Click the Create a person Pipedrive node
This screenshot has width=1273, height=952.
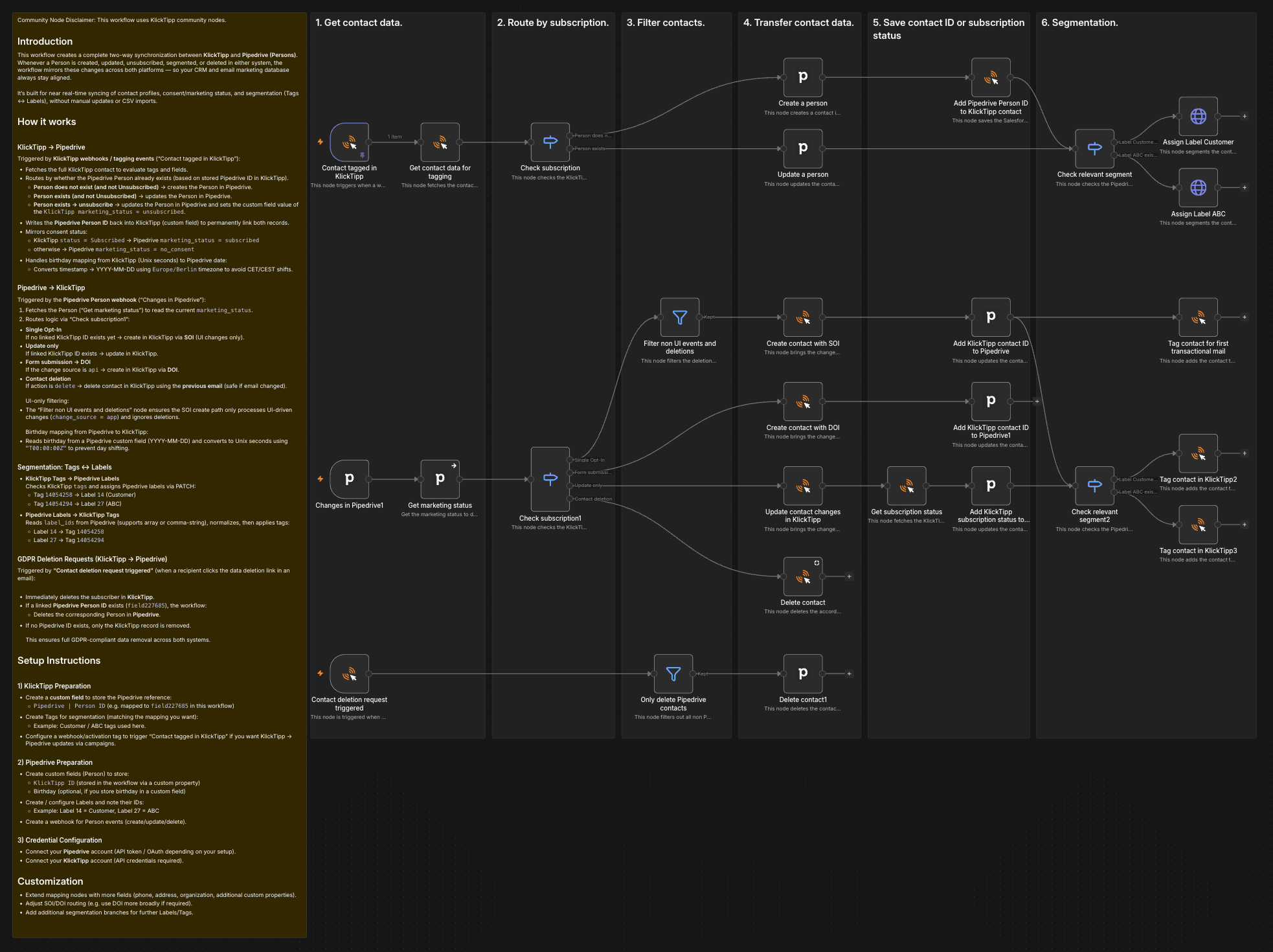[x=802, y=76]
